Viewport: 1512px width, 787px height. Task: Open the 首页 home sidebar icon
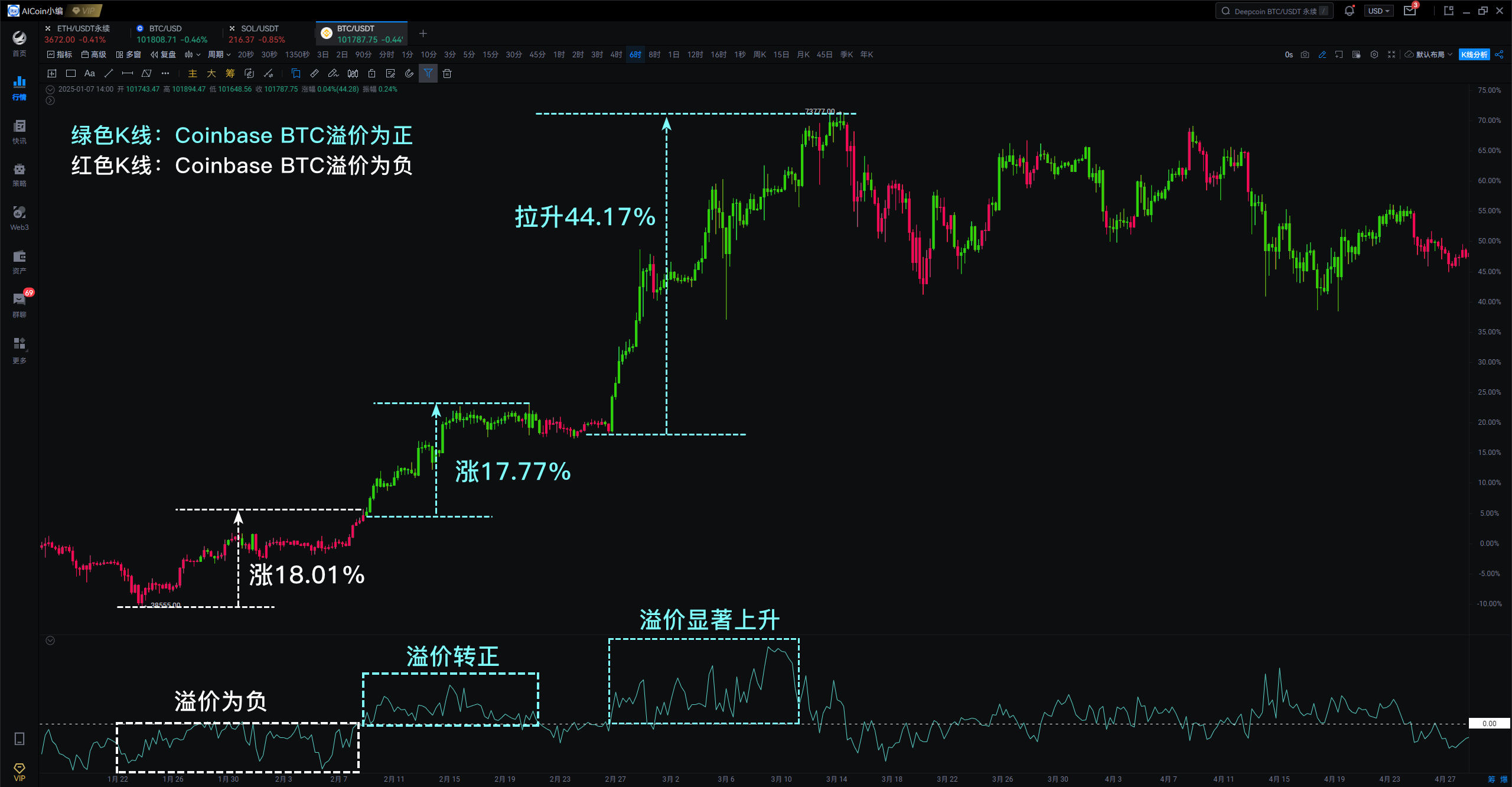[x=19, y=44]
